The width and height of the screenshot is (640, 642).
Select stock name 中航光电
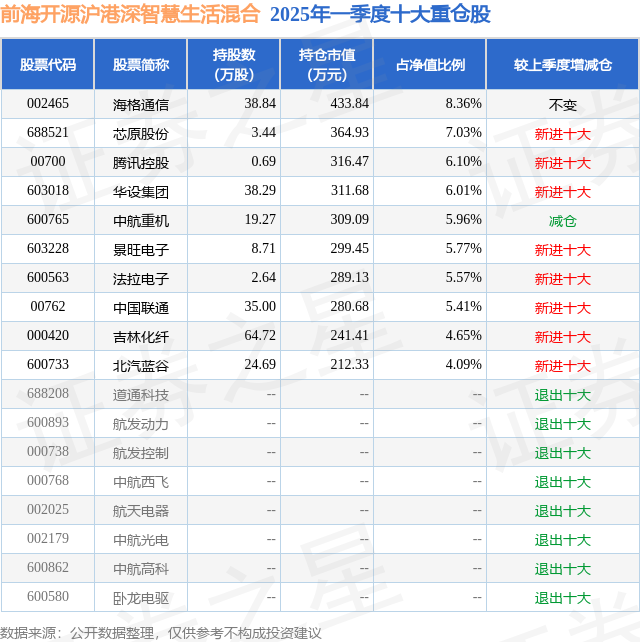[141, 541]
